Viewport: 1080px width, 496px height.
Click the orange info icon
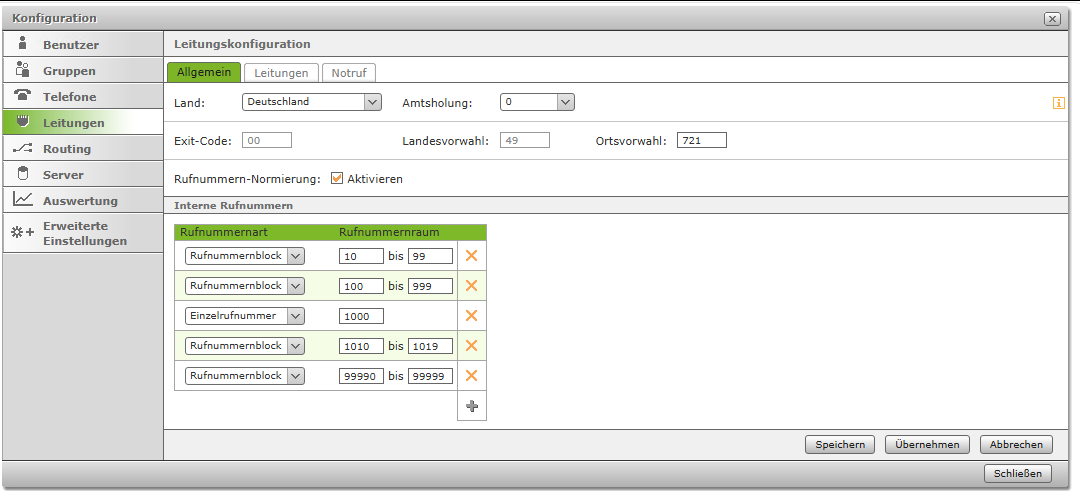[1059, 103]
